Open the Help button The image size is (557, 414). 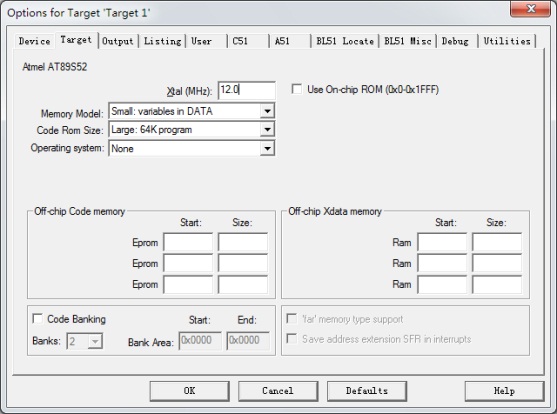504,391
